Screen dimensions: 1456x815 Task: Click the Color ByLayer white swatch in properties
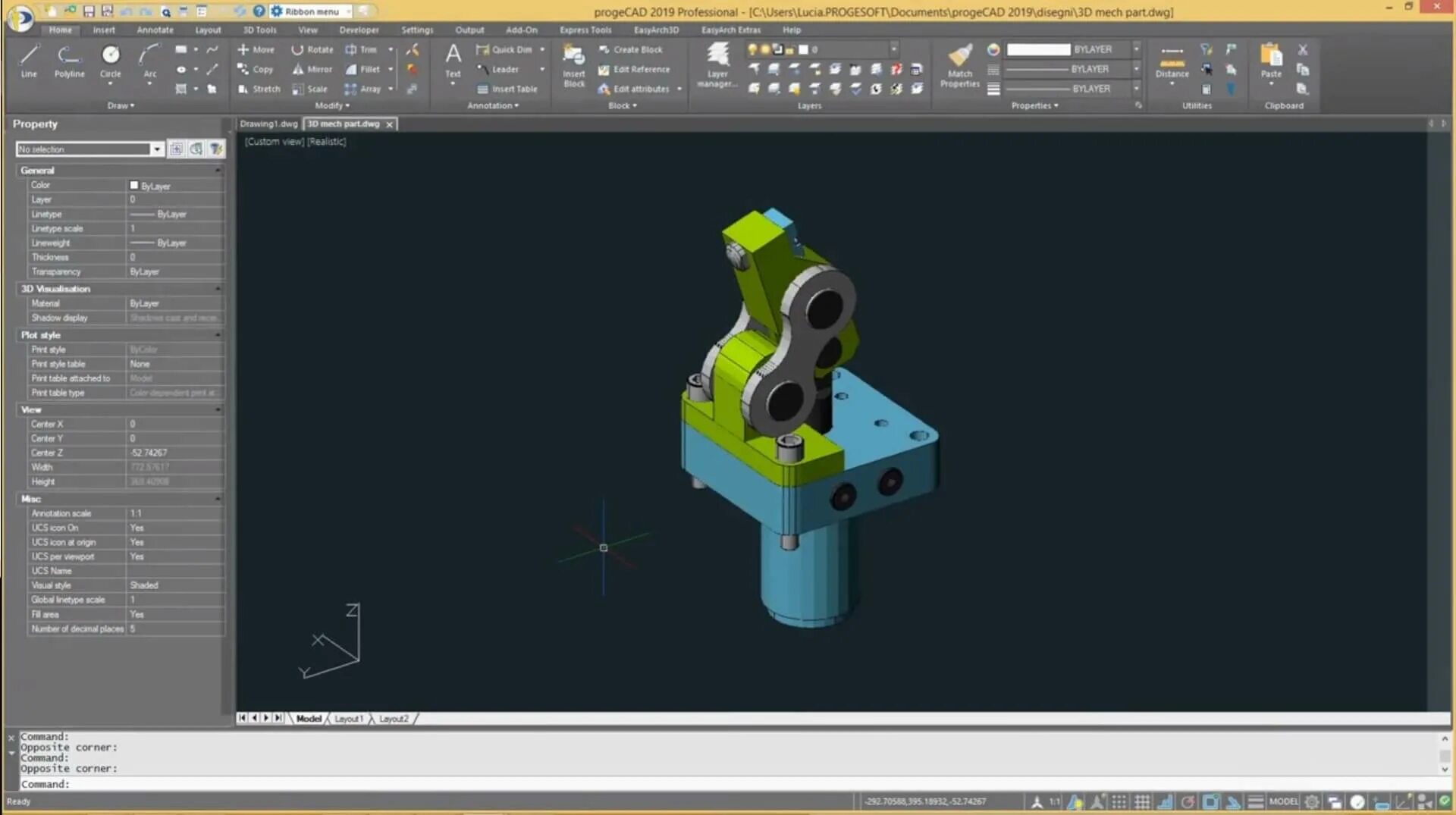coord(134,185)
